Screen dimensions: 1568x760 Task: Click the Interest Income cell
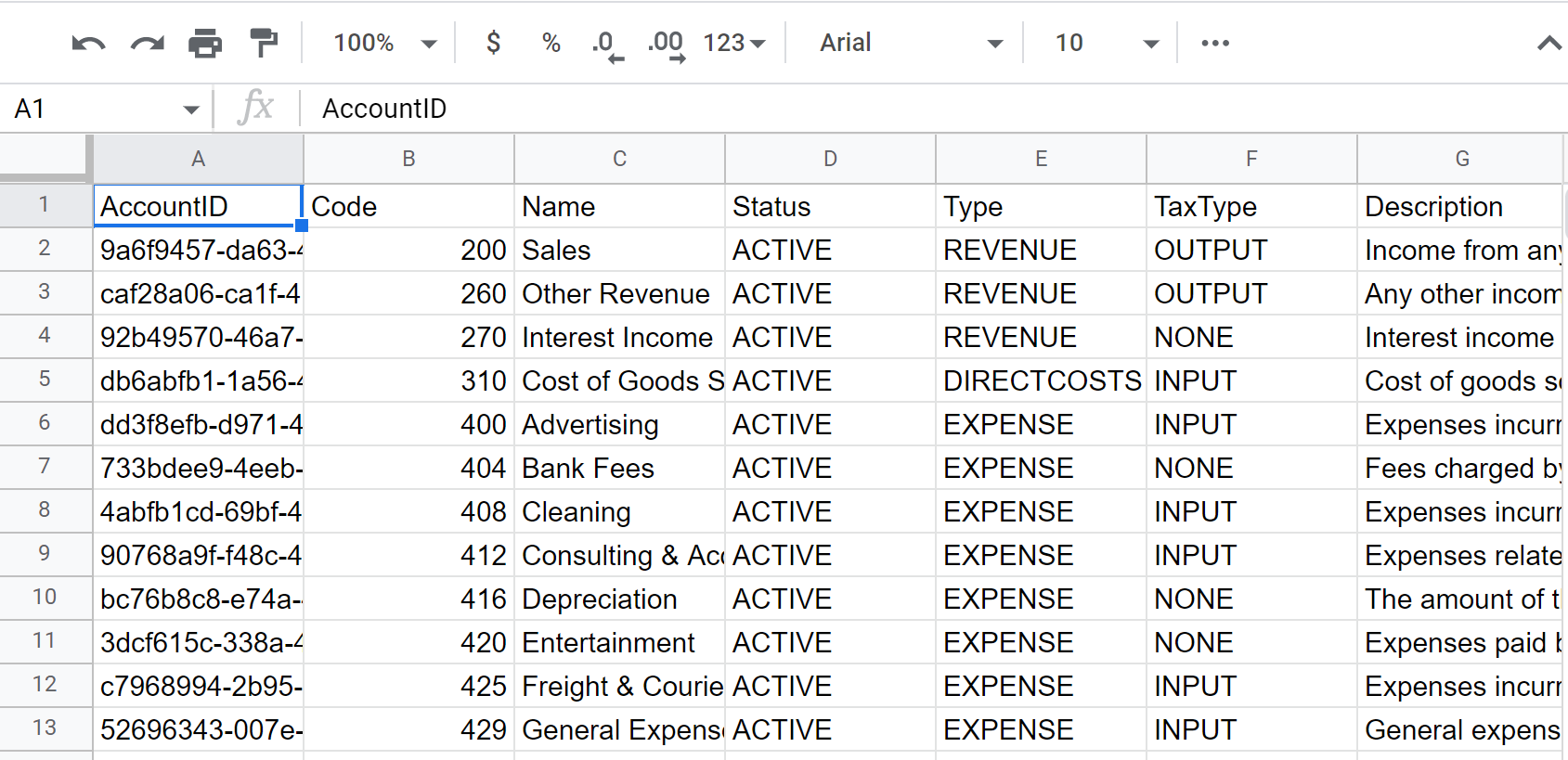point(618,338)
